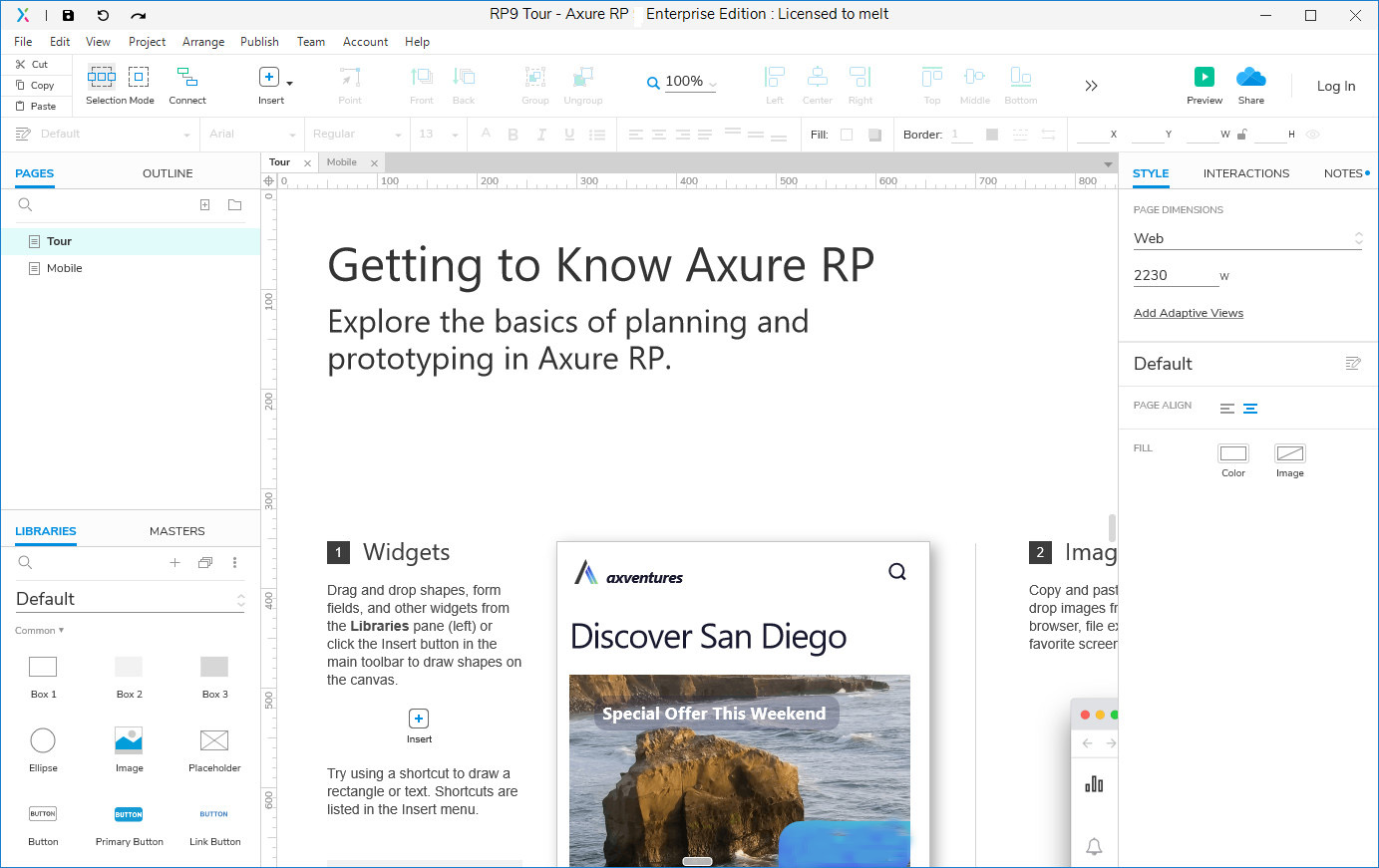Click the Insert plus icon in toolbar
The width and height of the screenshot is (1379, 868).
tap(269, 77)
